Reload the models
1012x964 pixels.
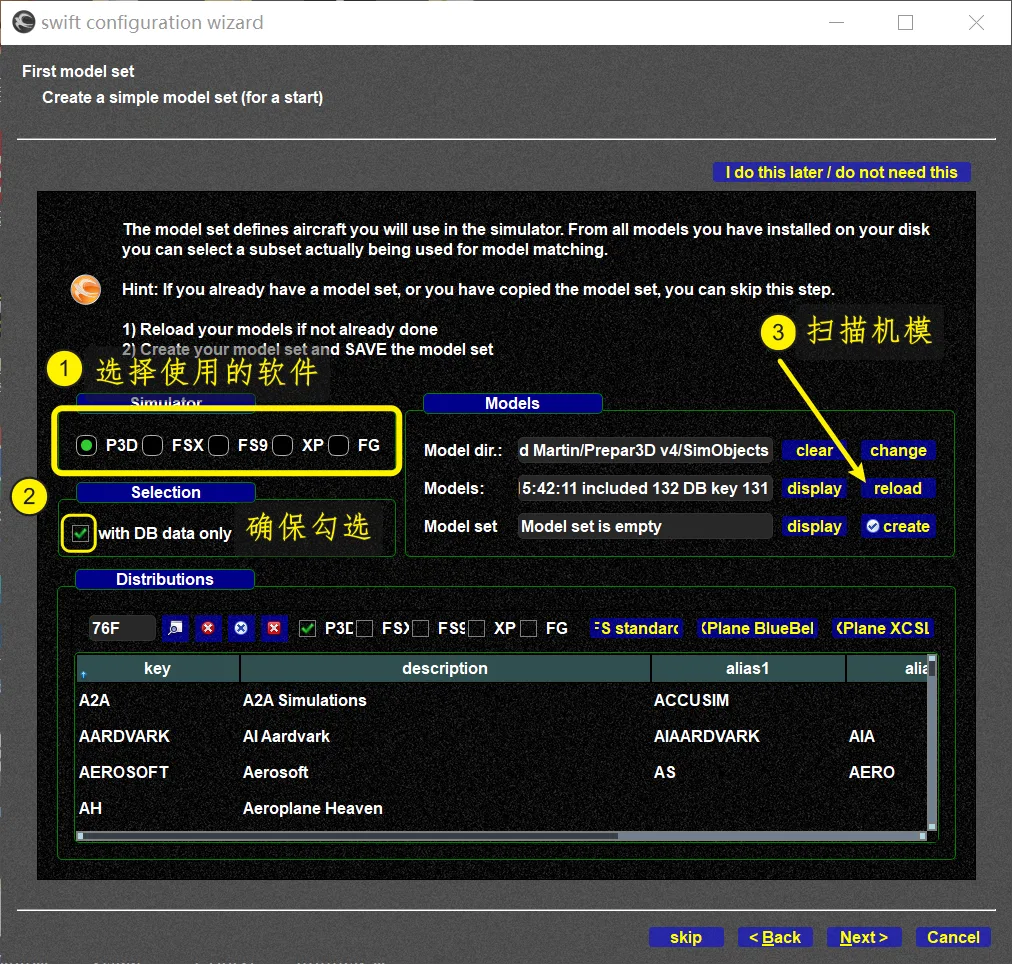pyautogui.click(x=898, y=488)
